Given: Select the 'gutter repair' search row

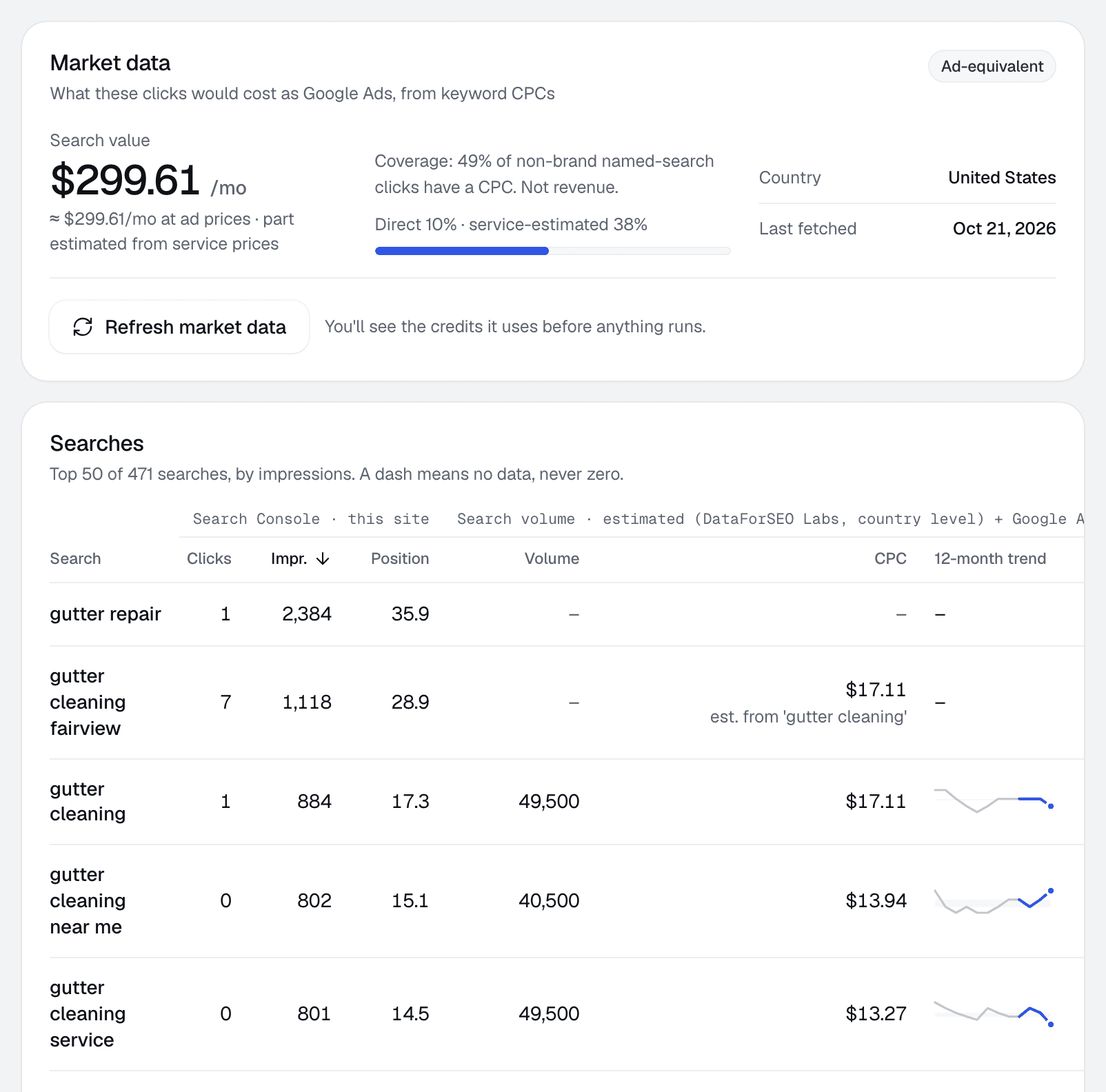Looking at the screenshot, I should point(566,614).
